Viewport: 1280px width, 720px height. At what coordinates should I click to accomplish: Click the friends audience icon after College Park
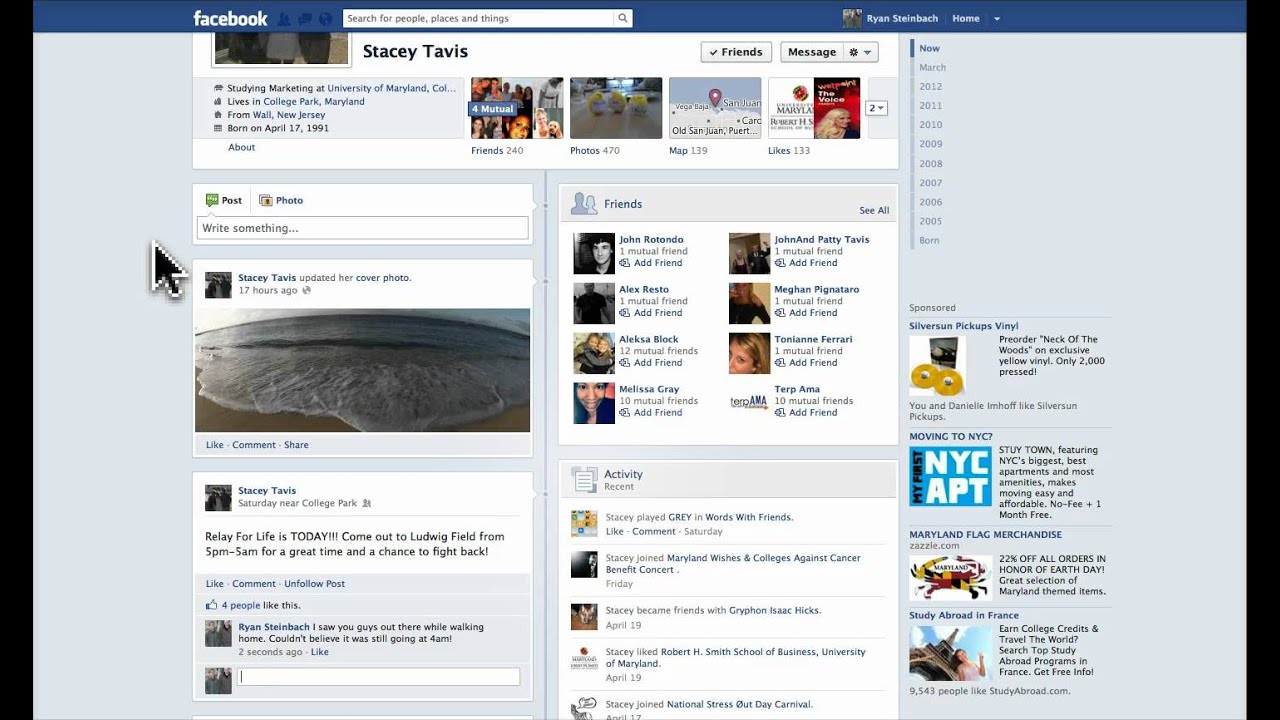[367, 503]
